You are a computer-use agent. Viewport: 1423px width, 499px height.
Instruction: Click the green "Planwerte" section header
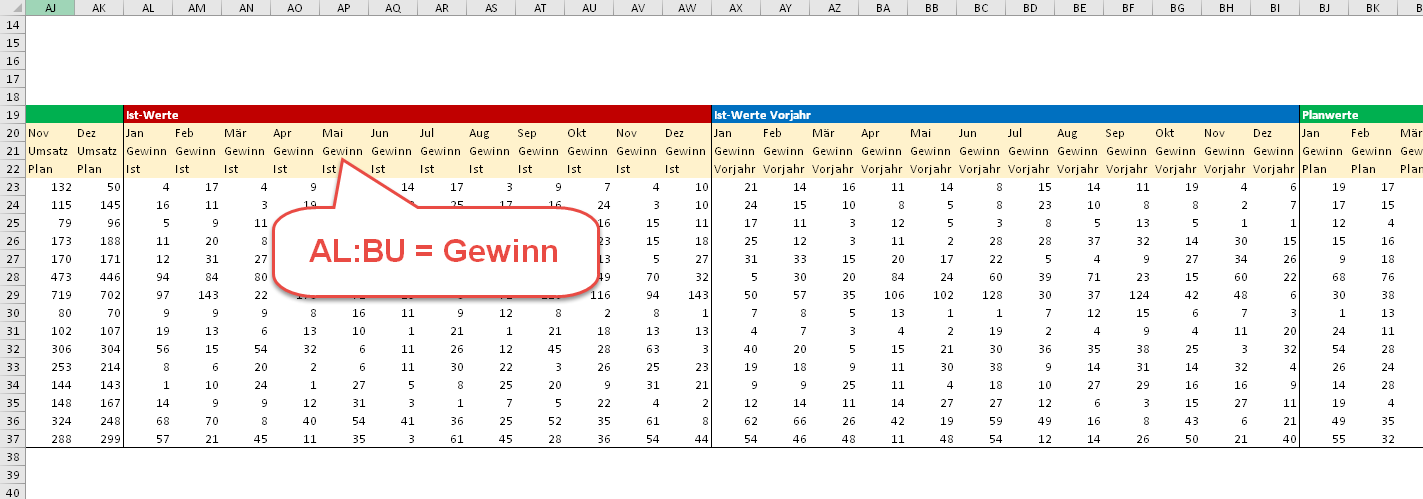tap(1361, 115)
